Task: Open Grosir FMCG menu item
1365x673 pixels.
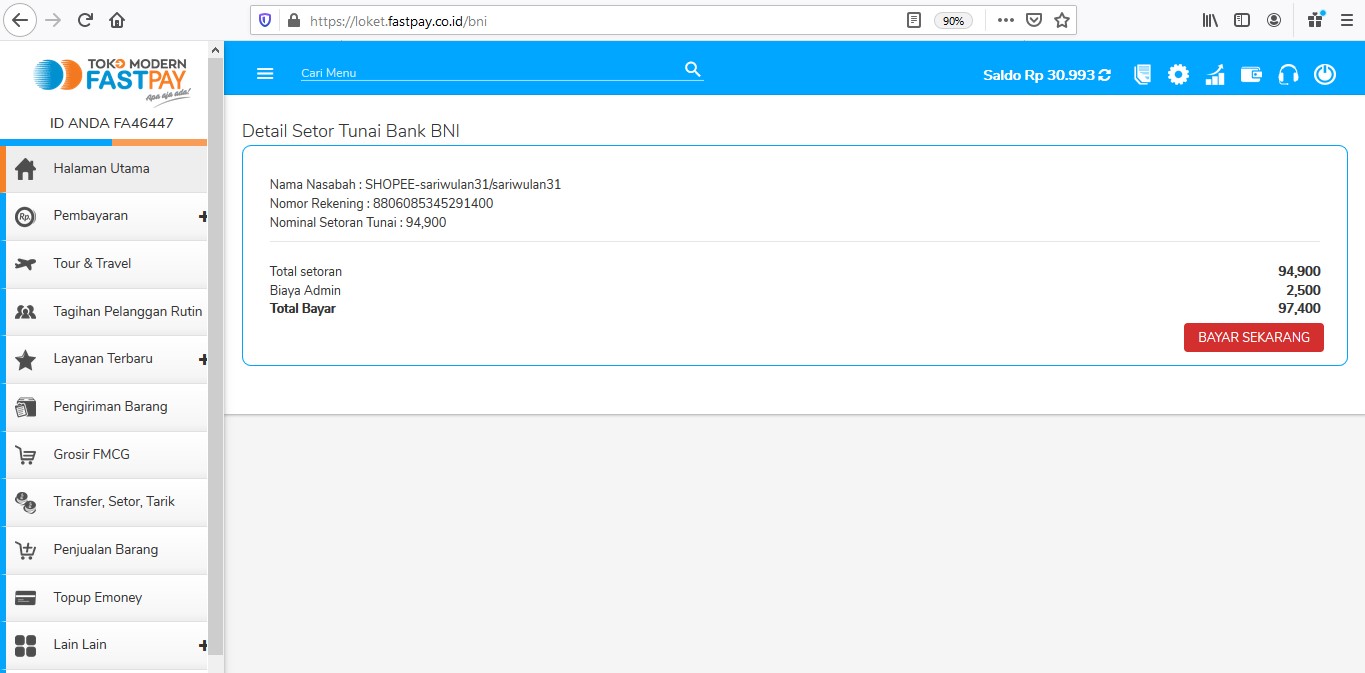Action: [104, 454]
